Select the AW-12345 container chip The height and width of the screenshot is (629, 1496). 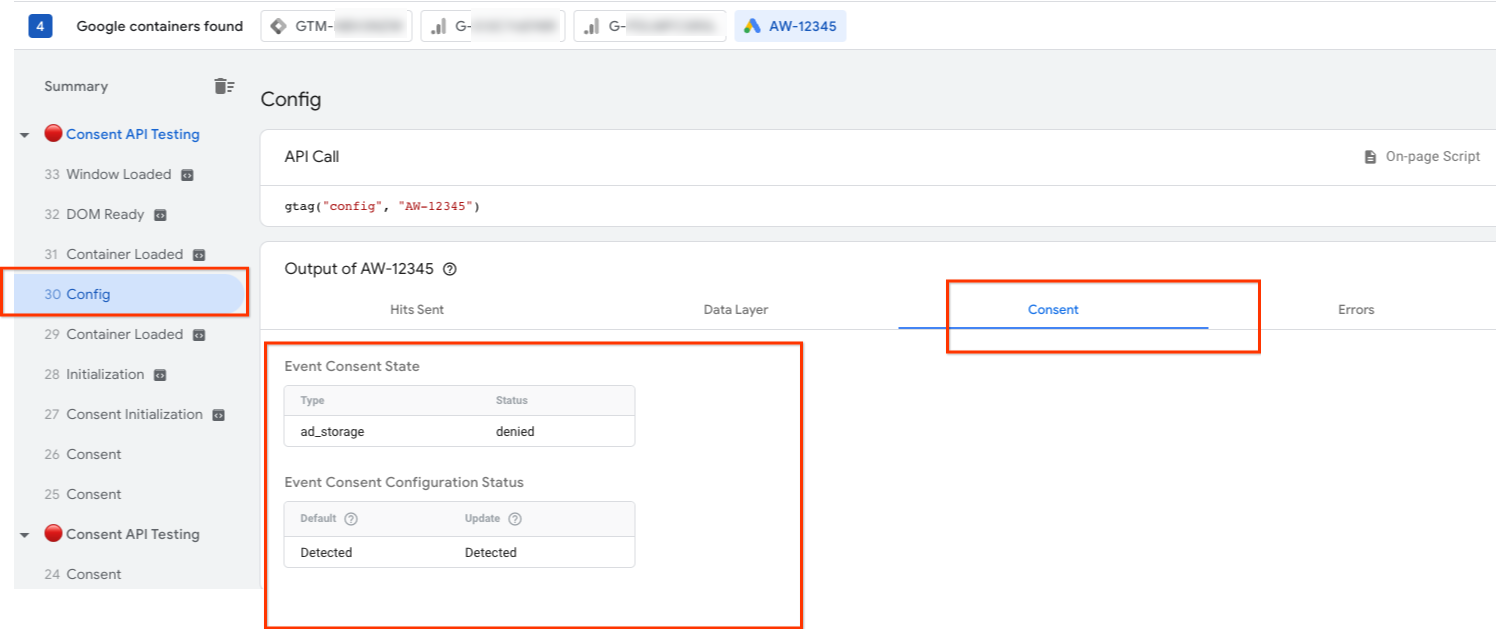pyautogui.click(x=790, y=27)
